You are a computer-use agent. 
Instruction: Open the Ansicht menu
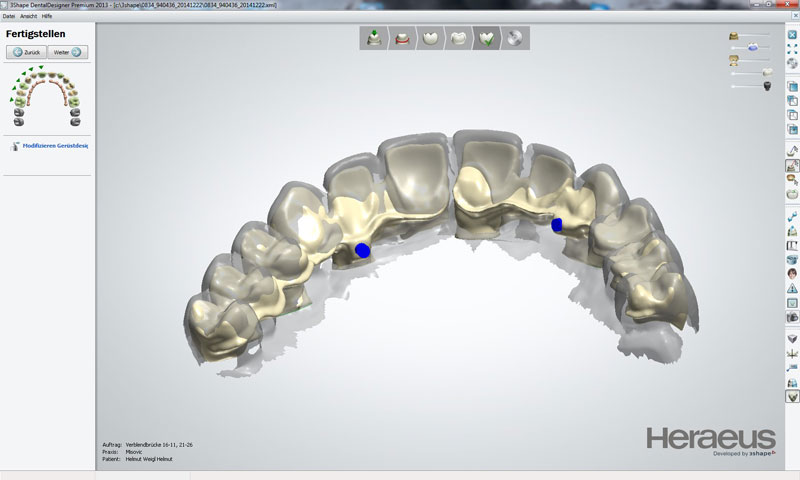[27, 17]
